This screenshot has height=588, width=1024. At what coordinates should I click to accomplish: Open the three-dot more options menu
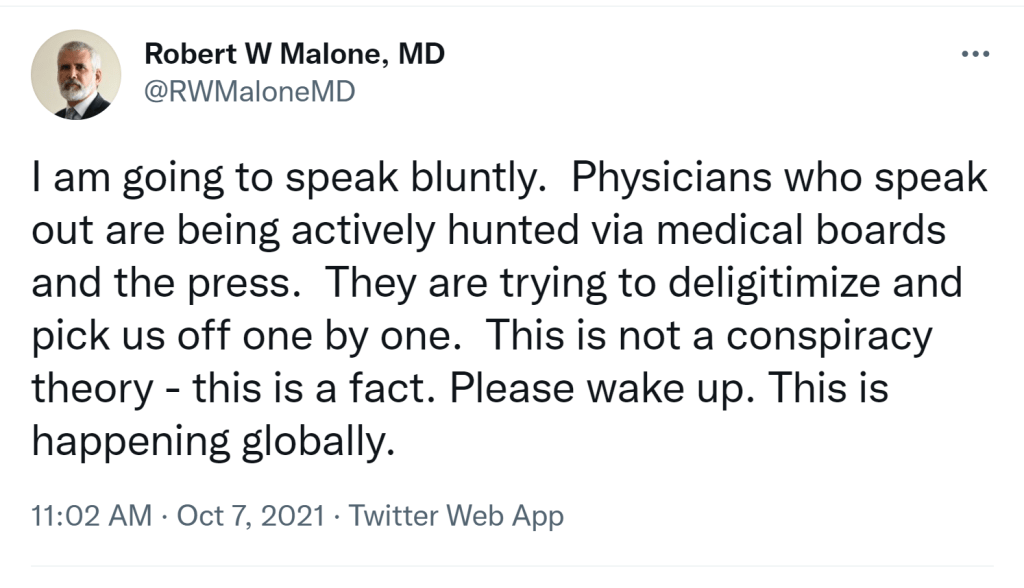973,54
